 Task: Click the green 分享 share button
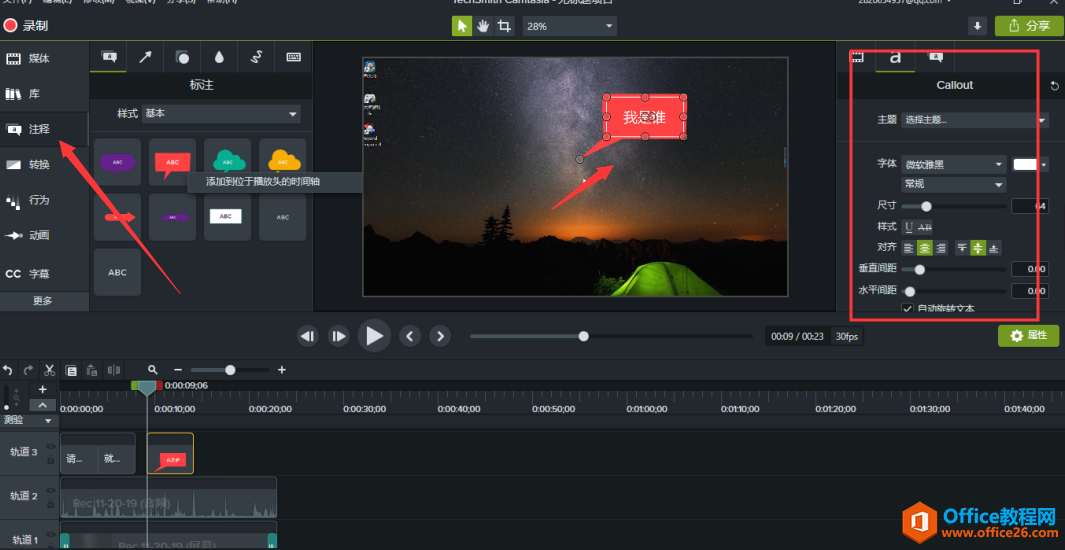point(1029,26)
